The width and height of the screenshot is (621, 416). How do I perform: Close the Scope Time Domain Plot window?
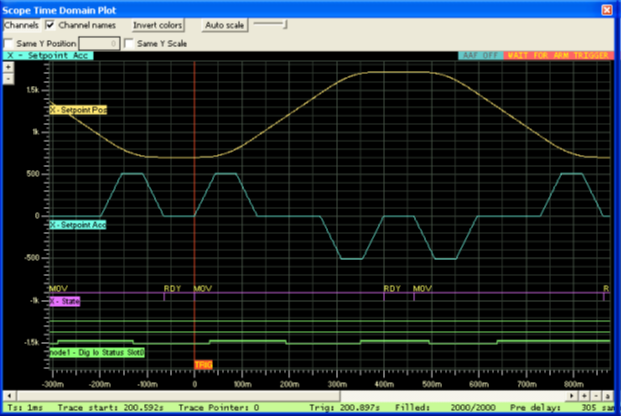coord(606,8)
